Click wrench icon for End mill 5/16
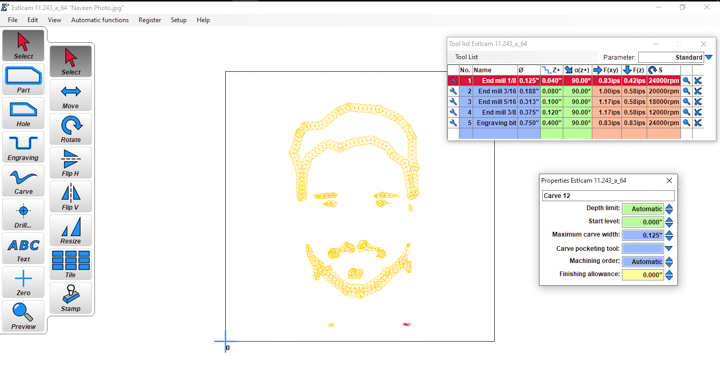The width and height of the screenshot is (720, 386). tap(453, 101)
